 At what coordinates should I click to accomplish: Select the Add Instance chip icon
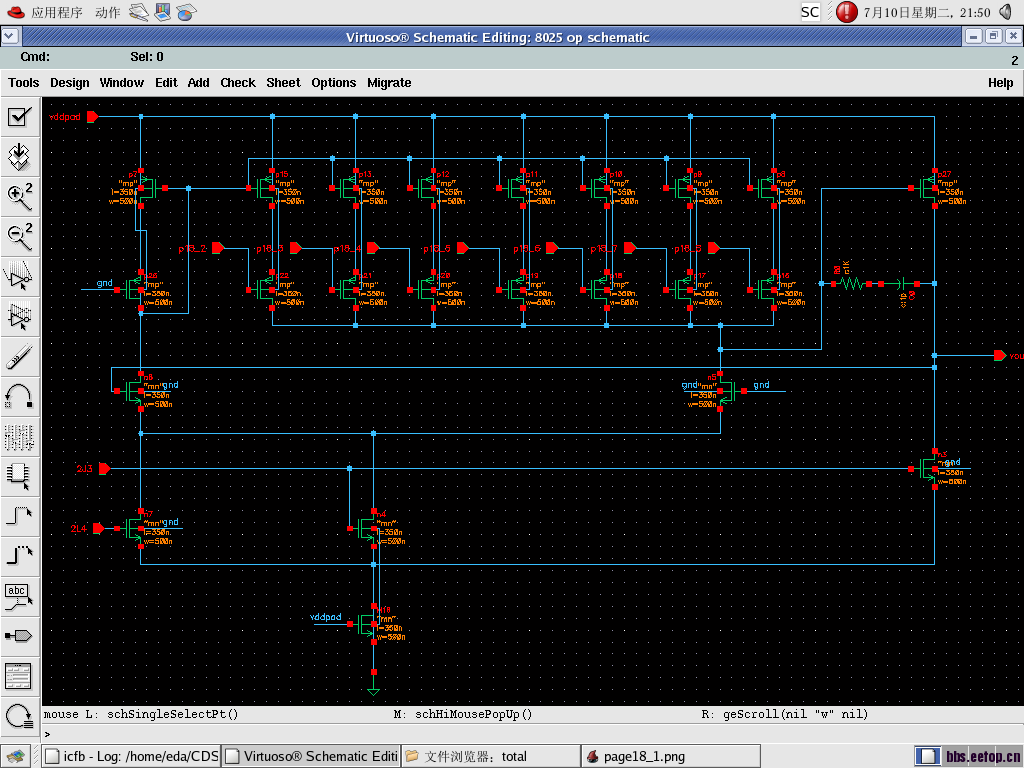(19, 475)
